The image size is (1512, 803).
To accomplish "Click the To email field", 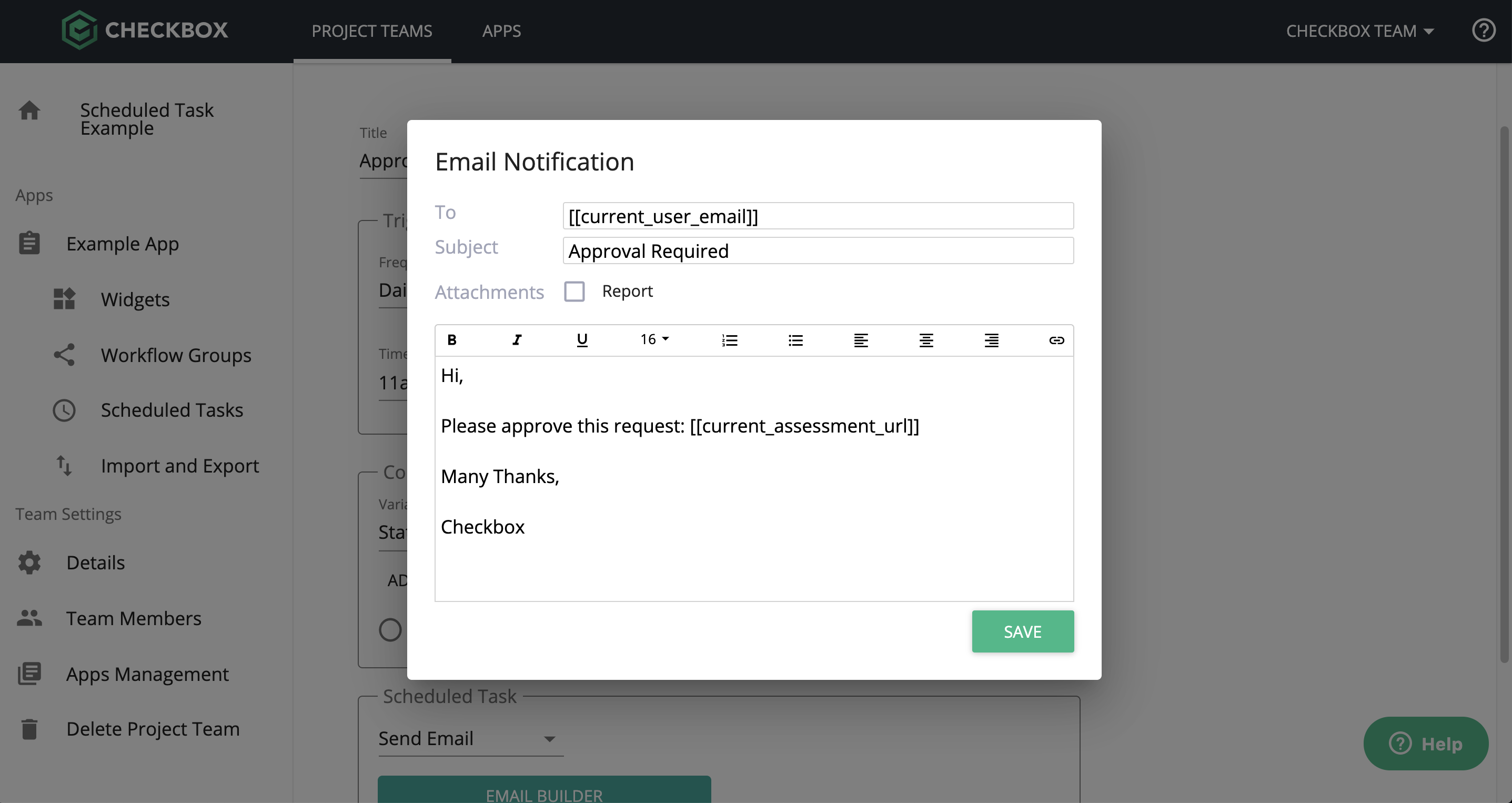I will tap(818, 216).
